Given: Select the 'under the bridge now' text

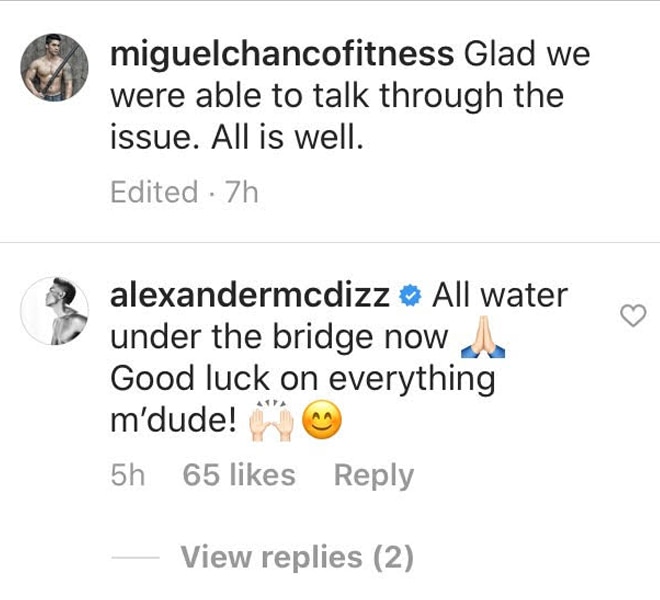Looking at the screenshot, I should (279, 338).
